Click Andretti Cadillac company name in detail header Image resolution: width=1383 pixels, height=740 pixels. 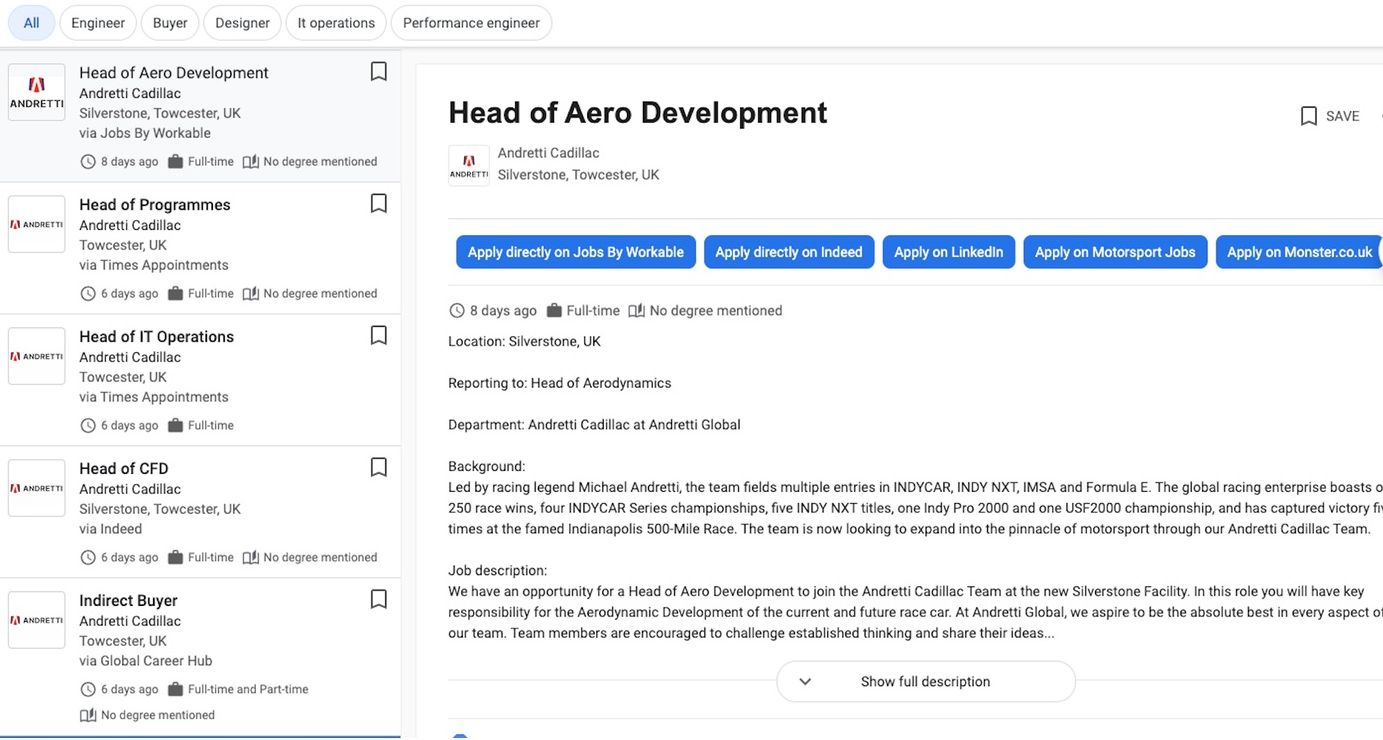[x=549, y=153]
